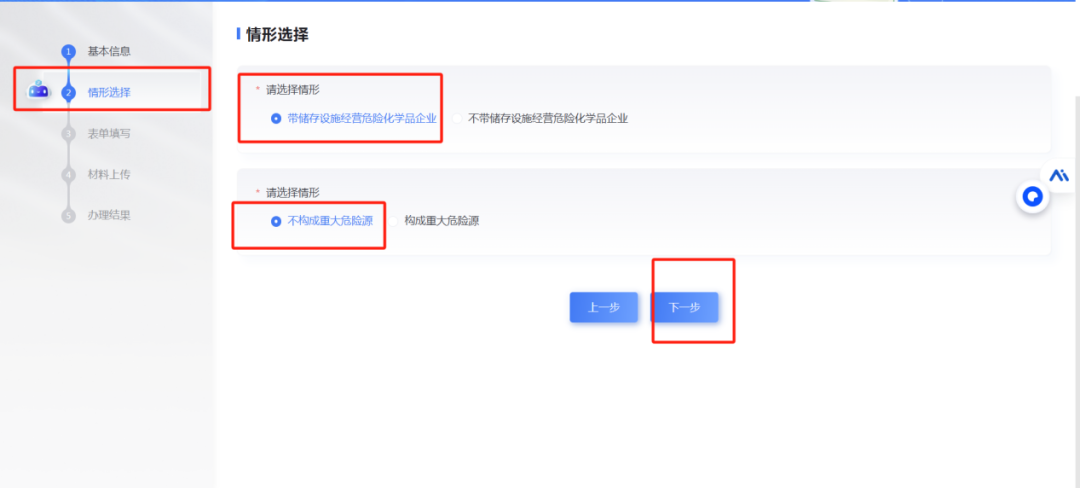
Task: Go to 基本信息 step label
Action: (109, 51)
